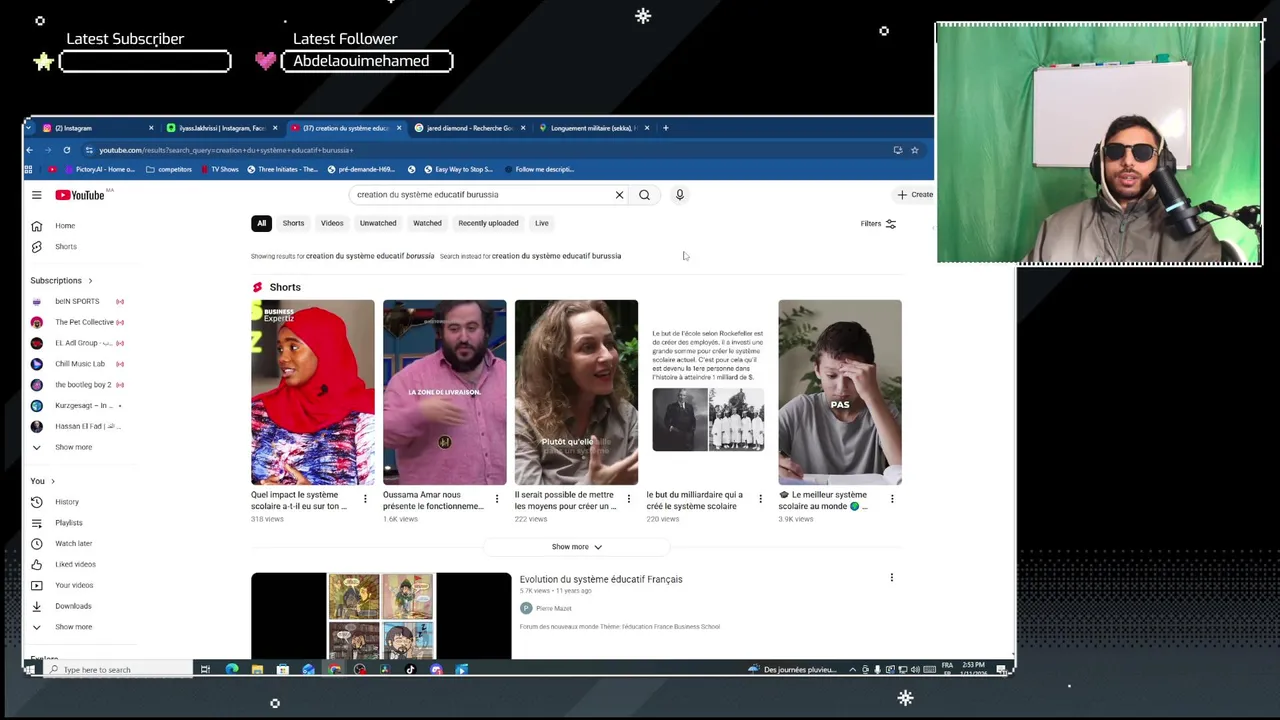The image size is (1280, 720).
Task: Select the Shorts filter chip
Action: pos(293,223)
